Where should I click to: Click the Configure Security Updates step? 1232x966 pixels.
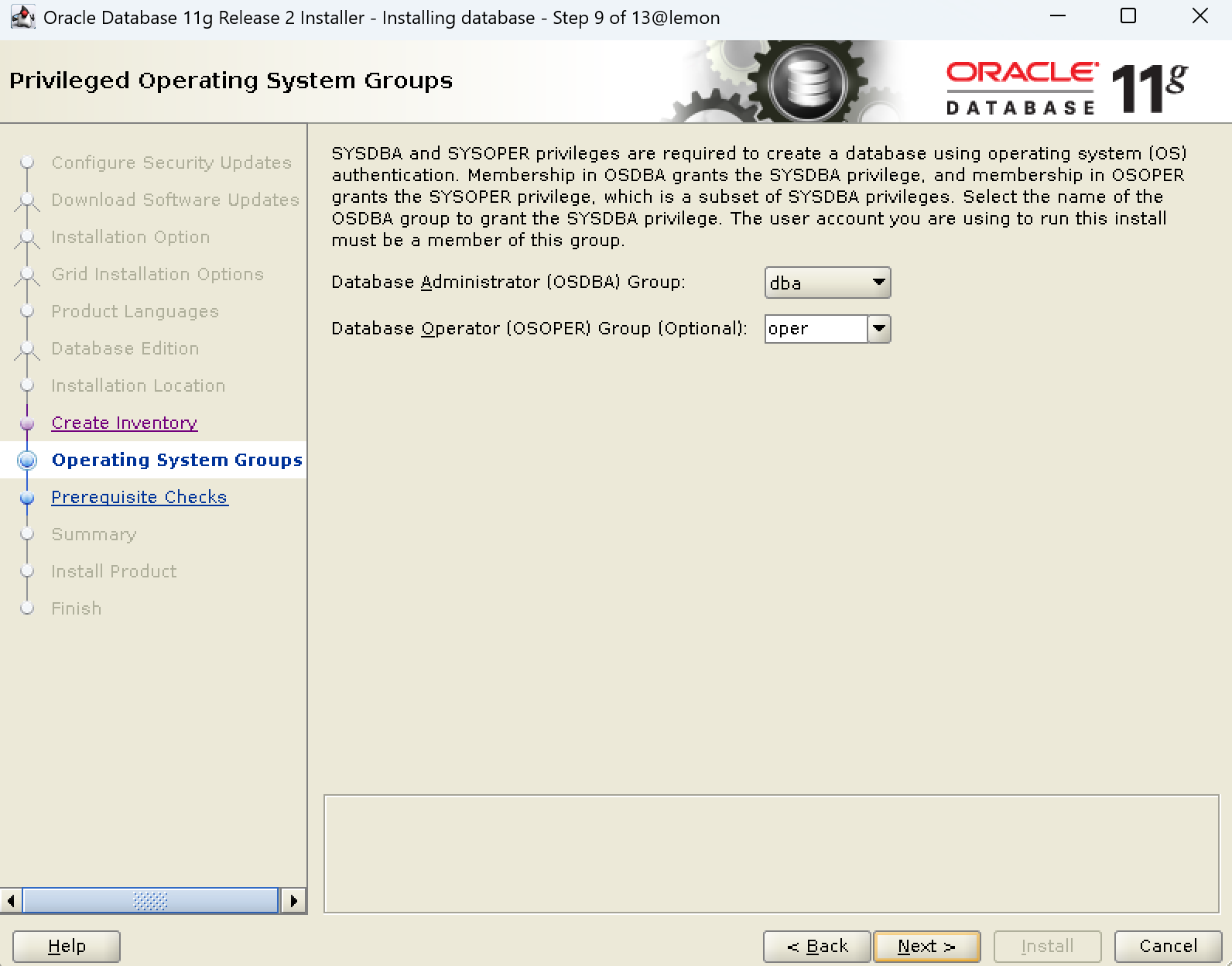tap(172, 163)
